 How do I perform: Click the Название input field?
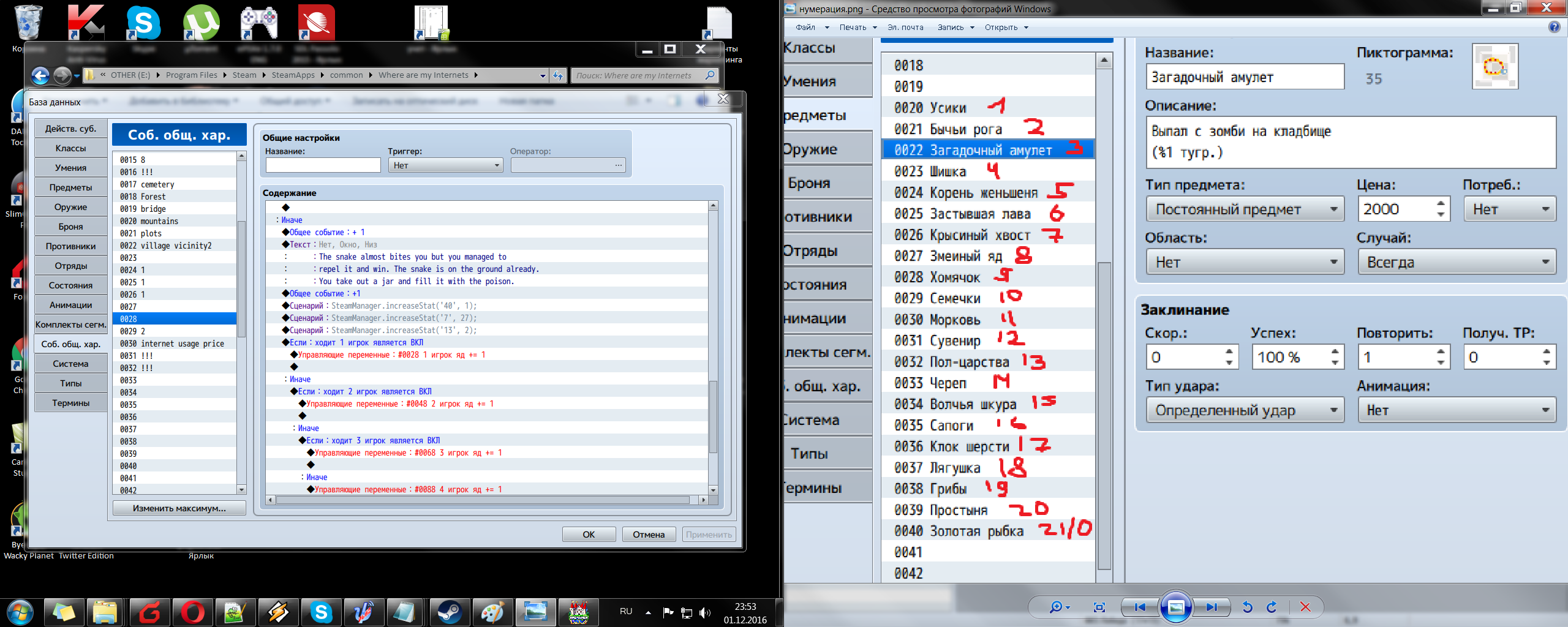click(323, 165)
